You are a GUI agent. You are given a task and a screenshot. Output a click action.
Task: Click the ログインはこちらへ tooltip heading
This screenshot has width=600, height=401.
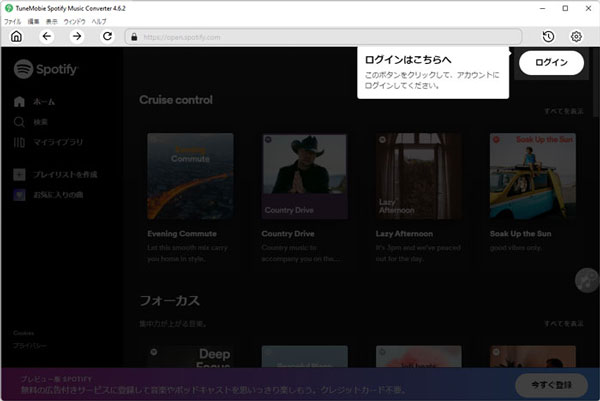tap(408, 60)
